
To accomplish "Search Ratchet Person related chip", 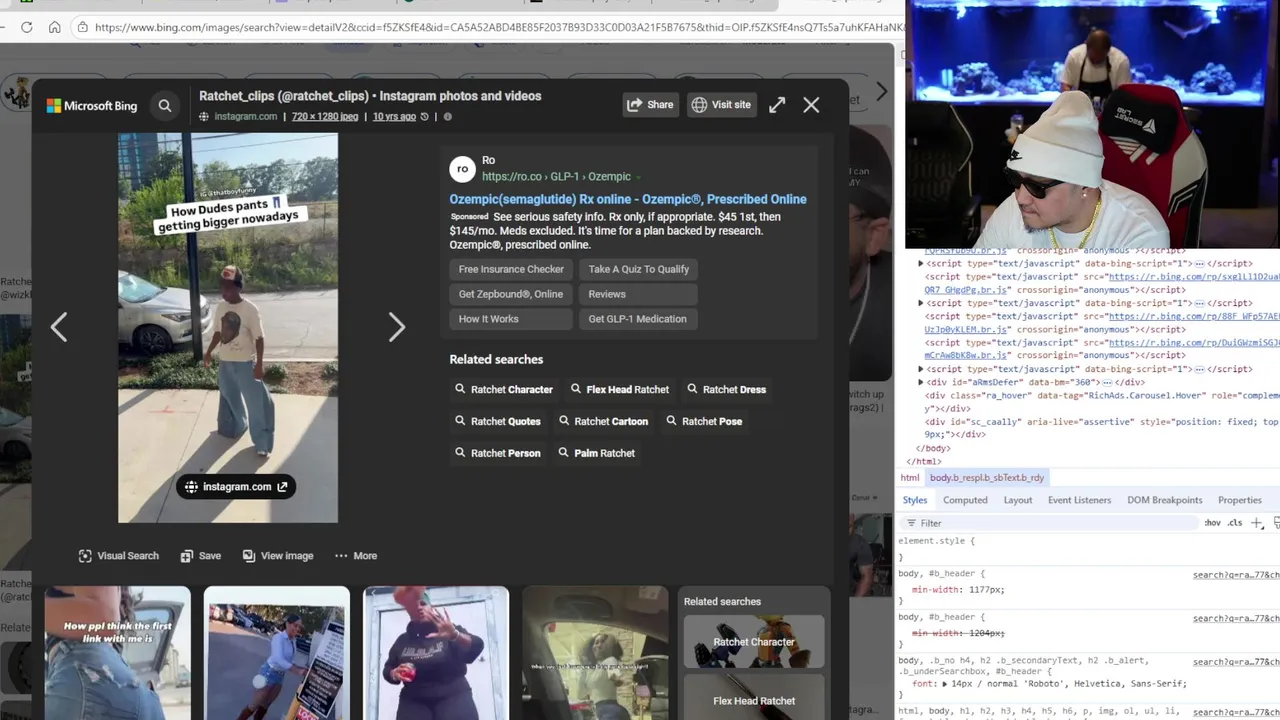I will [498, 454].
